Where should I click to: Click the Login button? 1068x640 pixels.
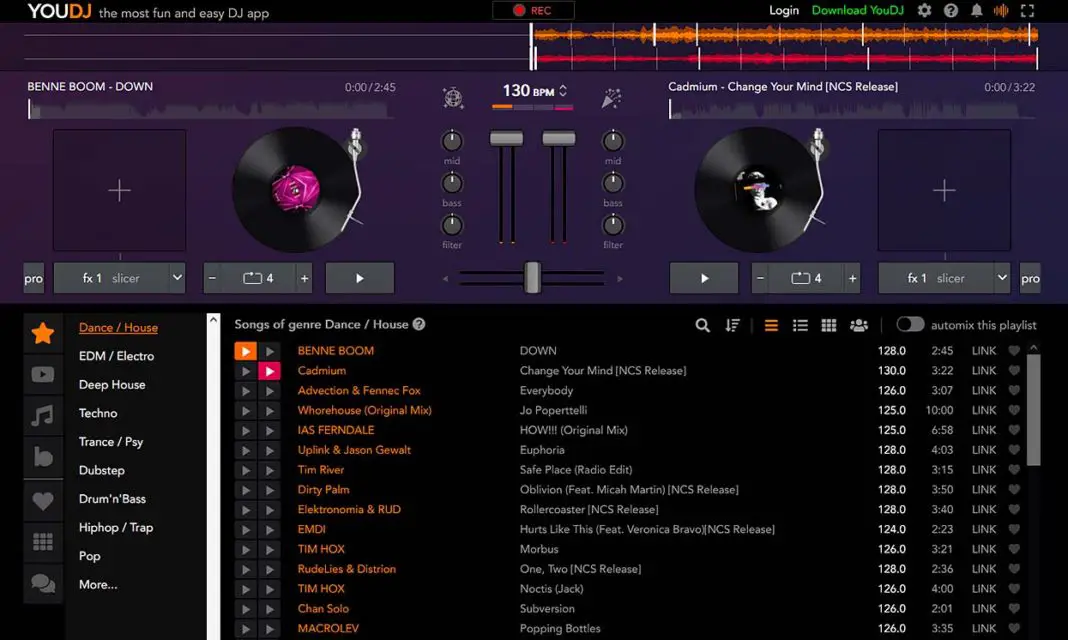click(783, 11)
